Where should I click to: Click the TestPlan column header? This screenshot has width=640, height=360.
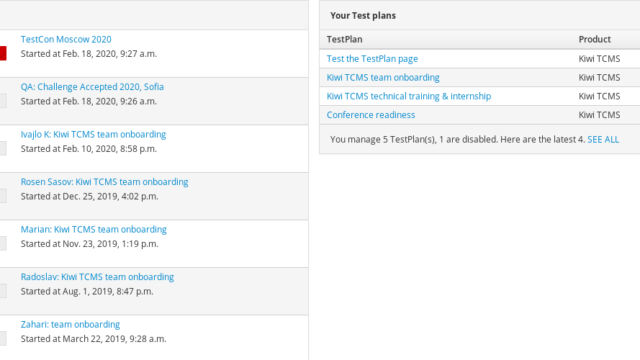click(344, 40)
